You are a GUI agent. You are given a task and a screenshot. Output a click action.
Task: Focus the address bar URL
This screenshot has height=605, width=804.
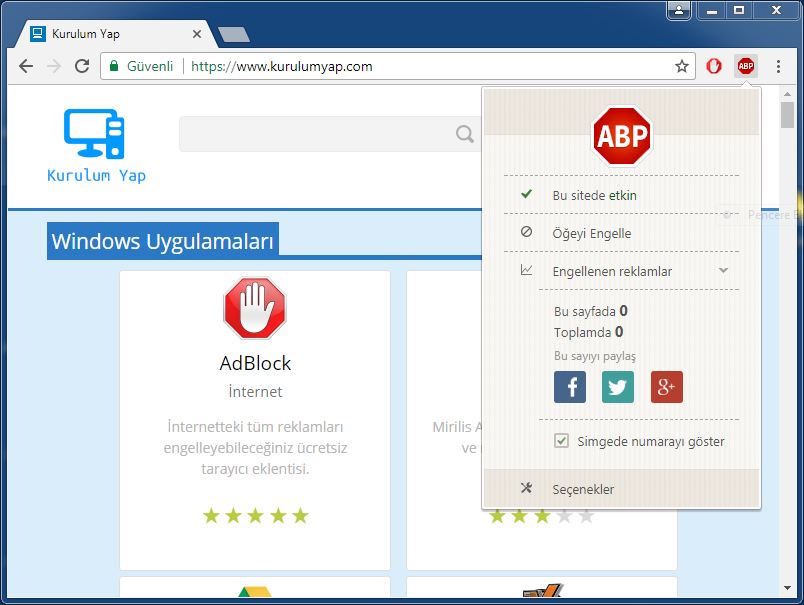pyautogui.click(x=281, y=66)
